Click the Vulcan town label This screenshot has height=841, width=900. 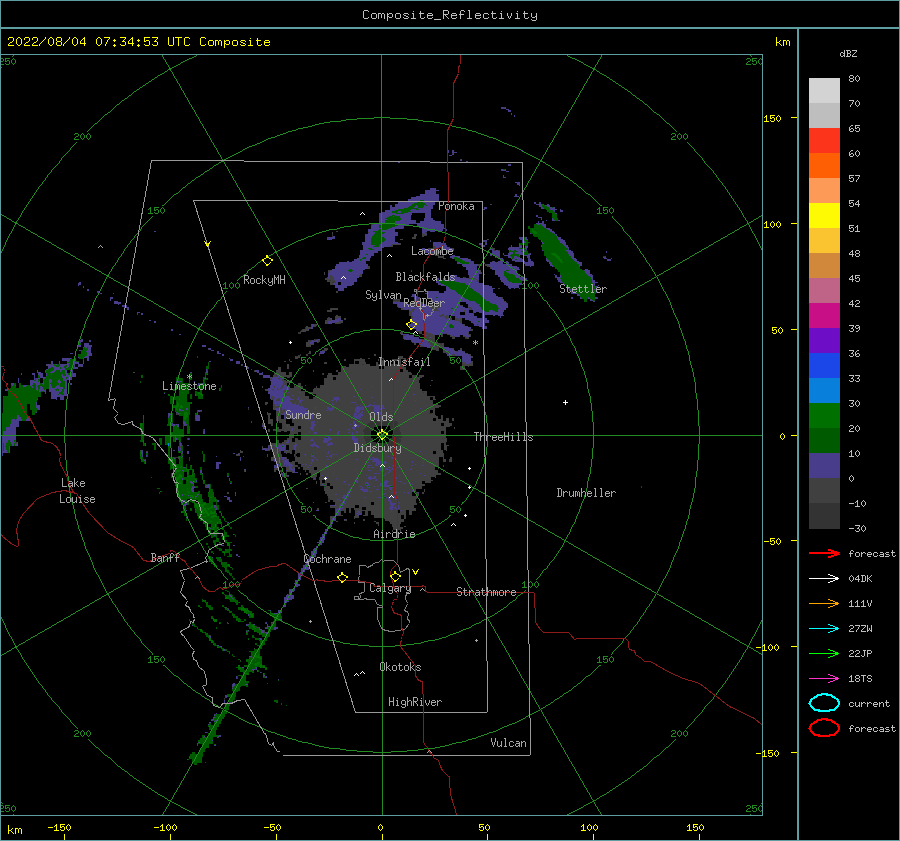pyautogui.click(x=508, y=743)
